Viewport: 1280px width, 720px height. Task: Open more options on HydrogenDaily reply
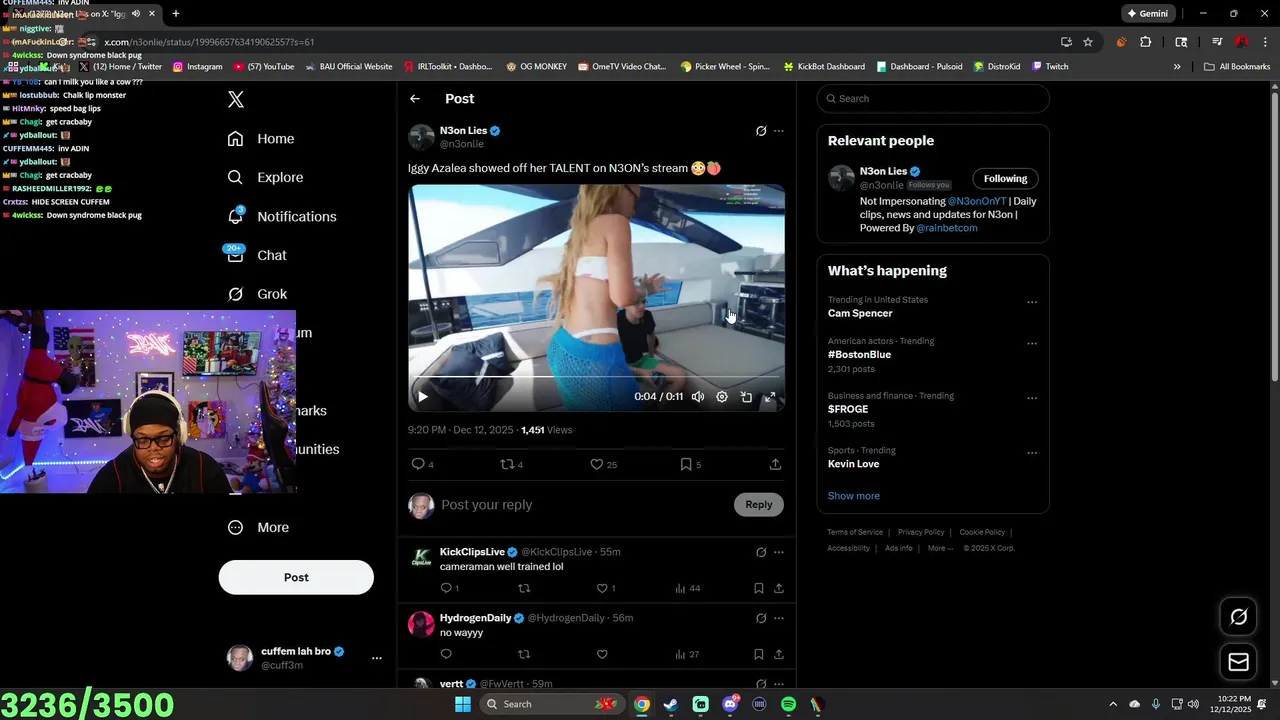(x=779, y=618)
